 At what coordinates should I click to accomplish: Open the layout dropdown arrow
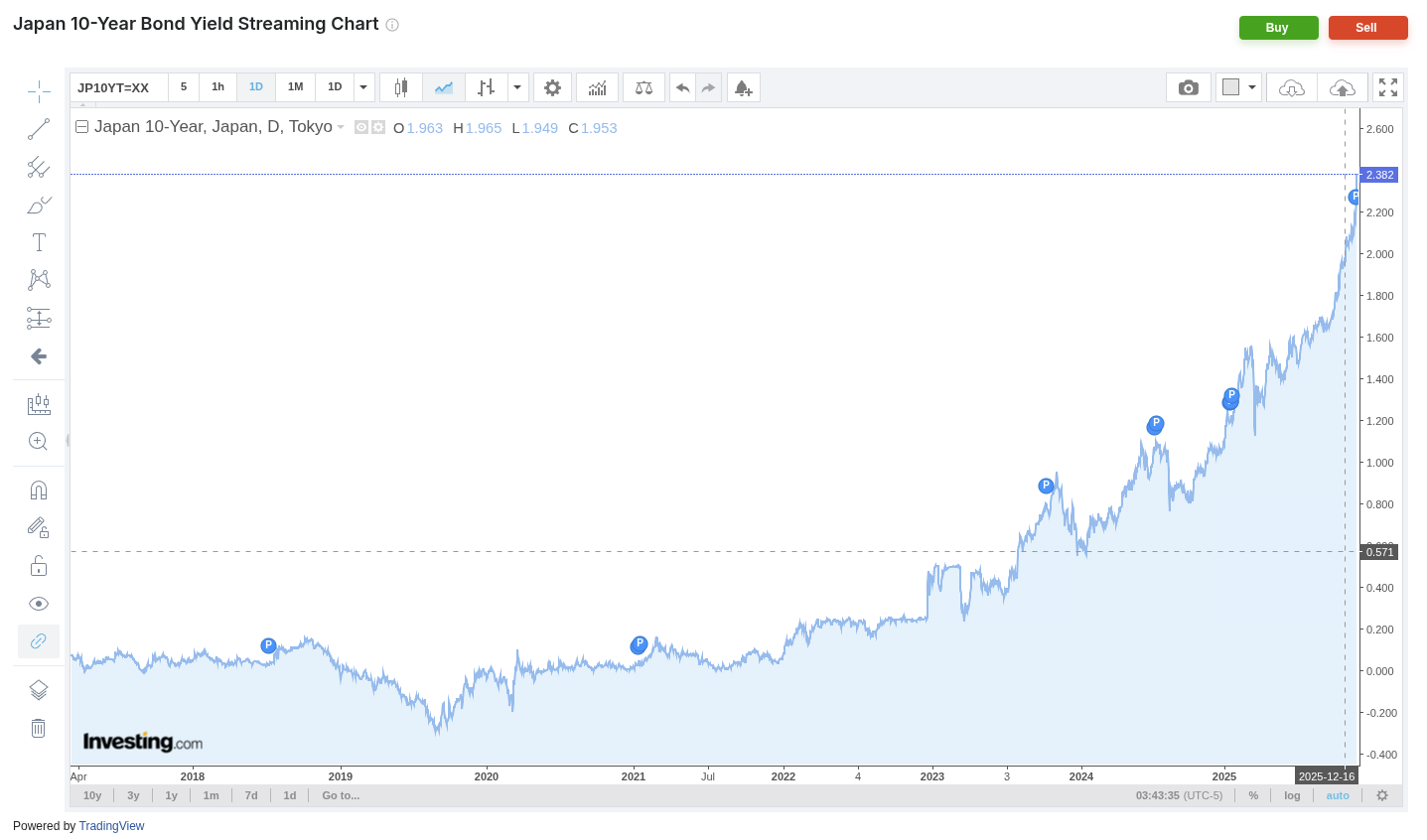coord(1252,87)
